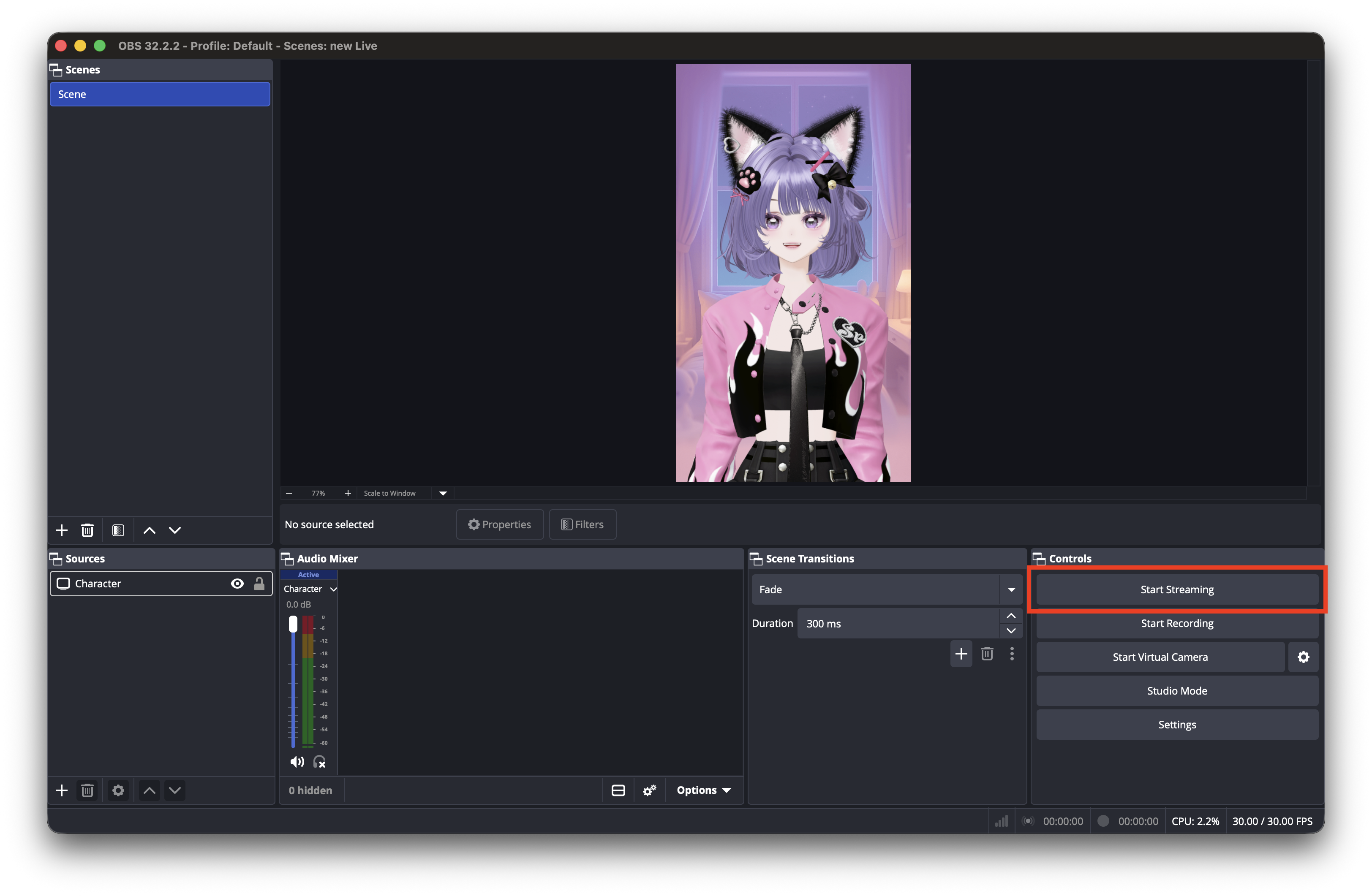Enable Studio Mode

pos(1177,691)
